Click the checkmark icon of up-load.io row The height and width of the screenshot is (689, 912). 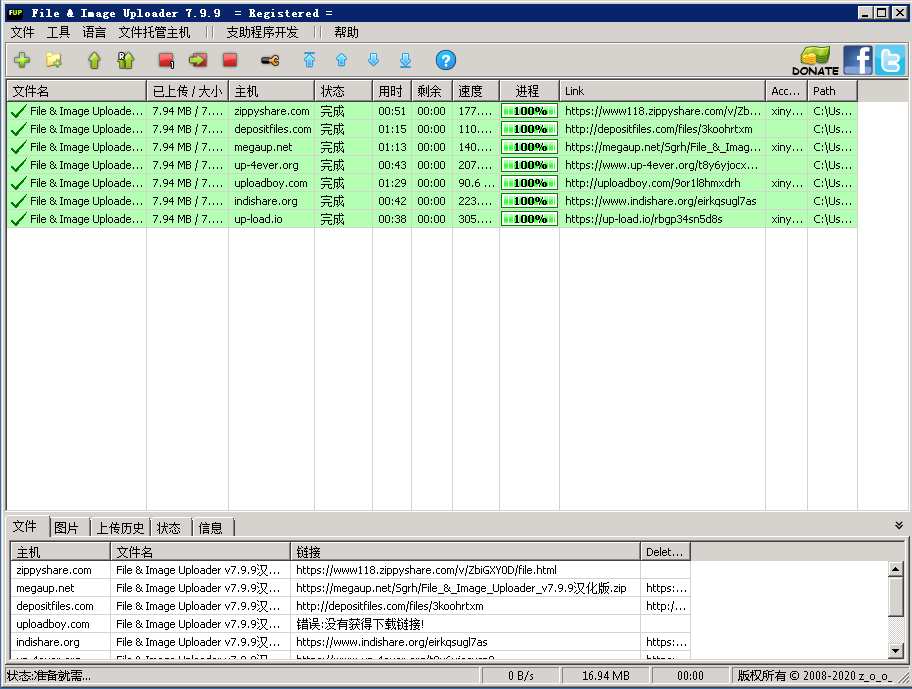pos(19,219)
